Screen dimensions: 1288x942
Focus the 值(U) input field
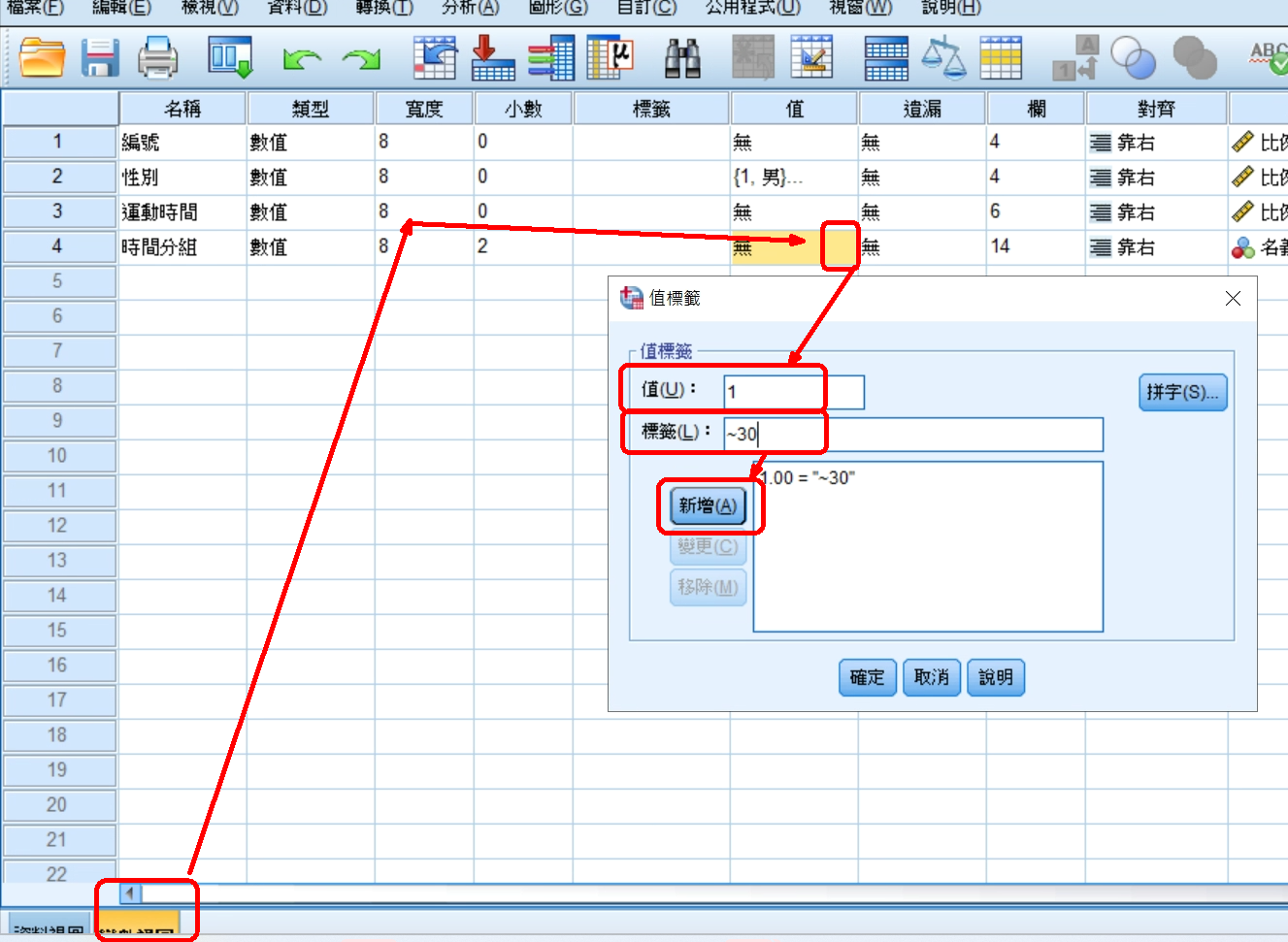coord(793,393)
